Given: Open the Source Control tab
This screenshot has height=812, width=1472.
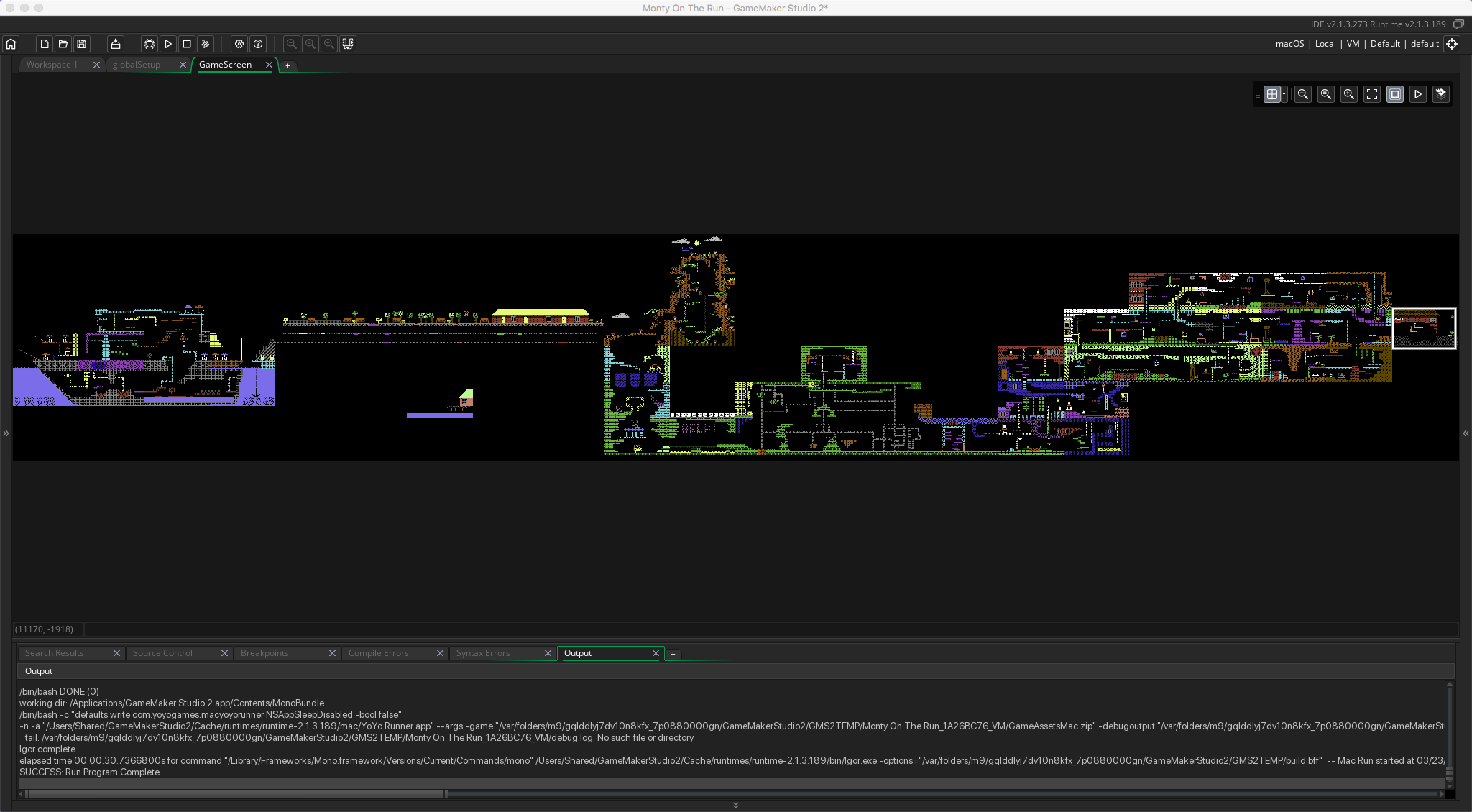Looking at the screenshot, I should coord(162,653).
